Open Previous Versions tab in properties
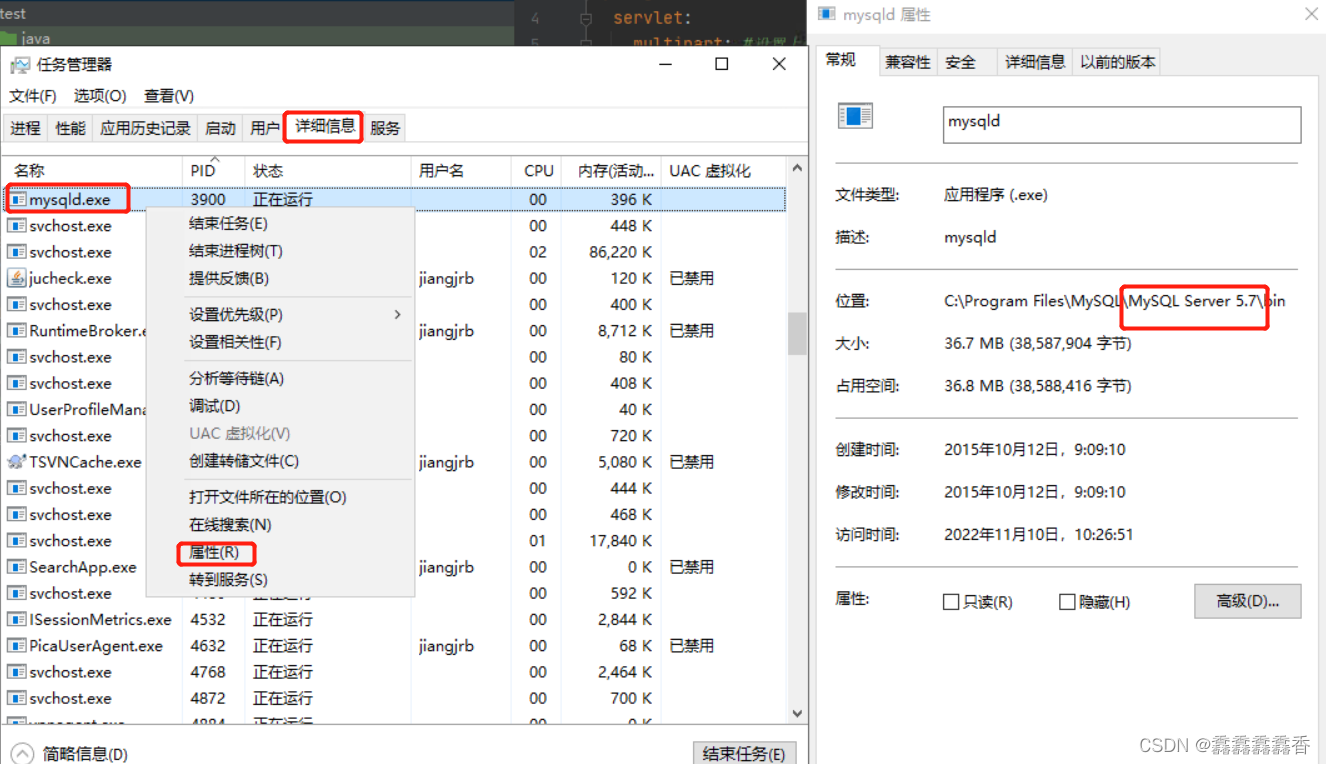The image size is (1326, 764). point(1117,62)
